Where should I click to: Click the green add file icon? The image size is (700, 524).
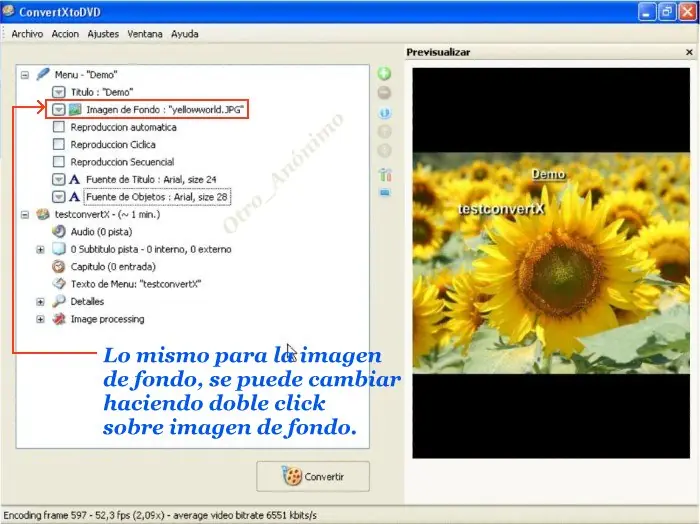pyautogui.click(x=385, y=74)
